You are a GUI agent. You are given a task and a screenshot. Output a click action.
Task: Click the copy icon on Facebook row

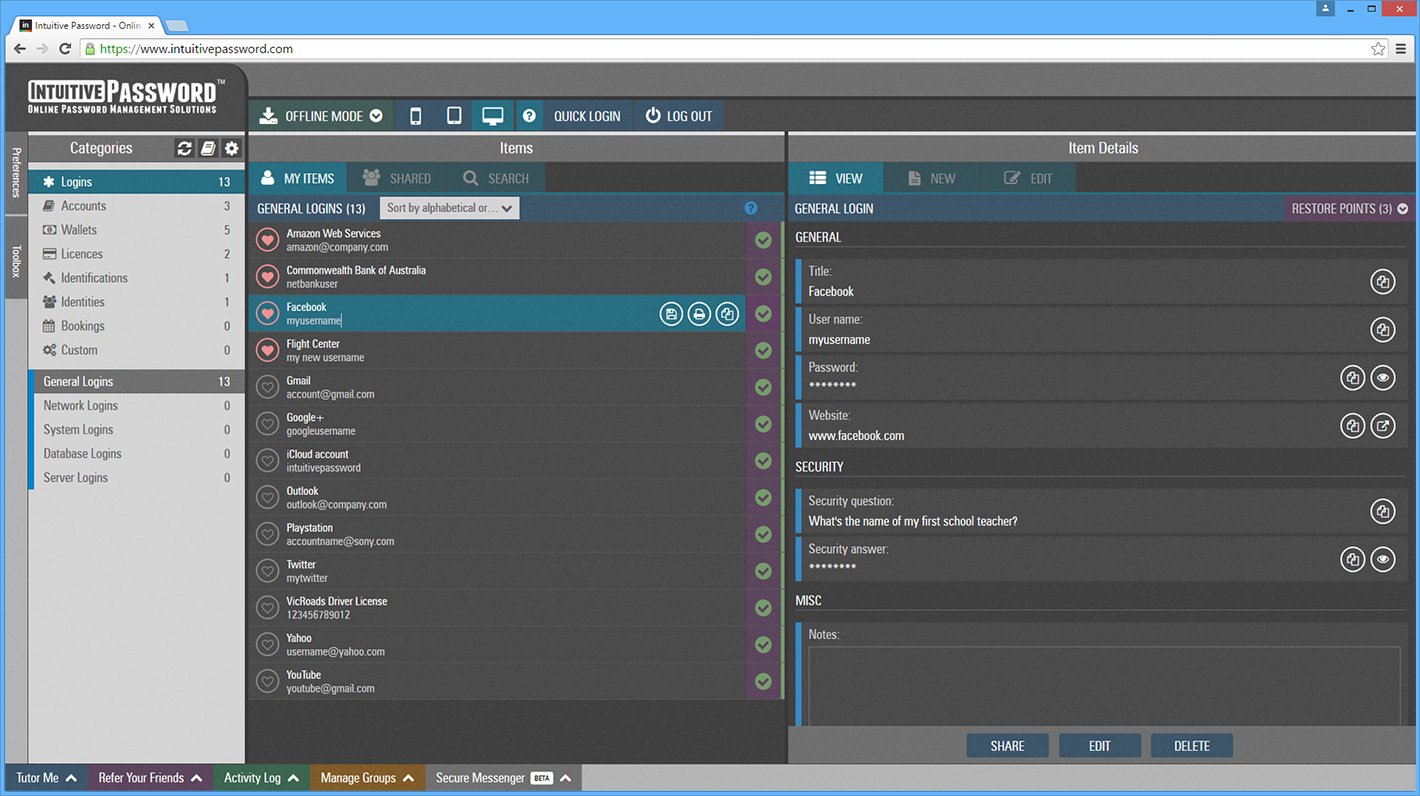click(727, 314)
